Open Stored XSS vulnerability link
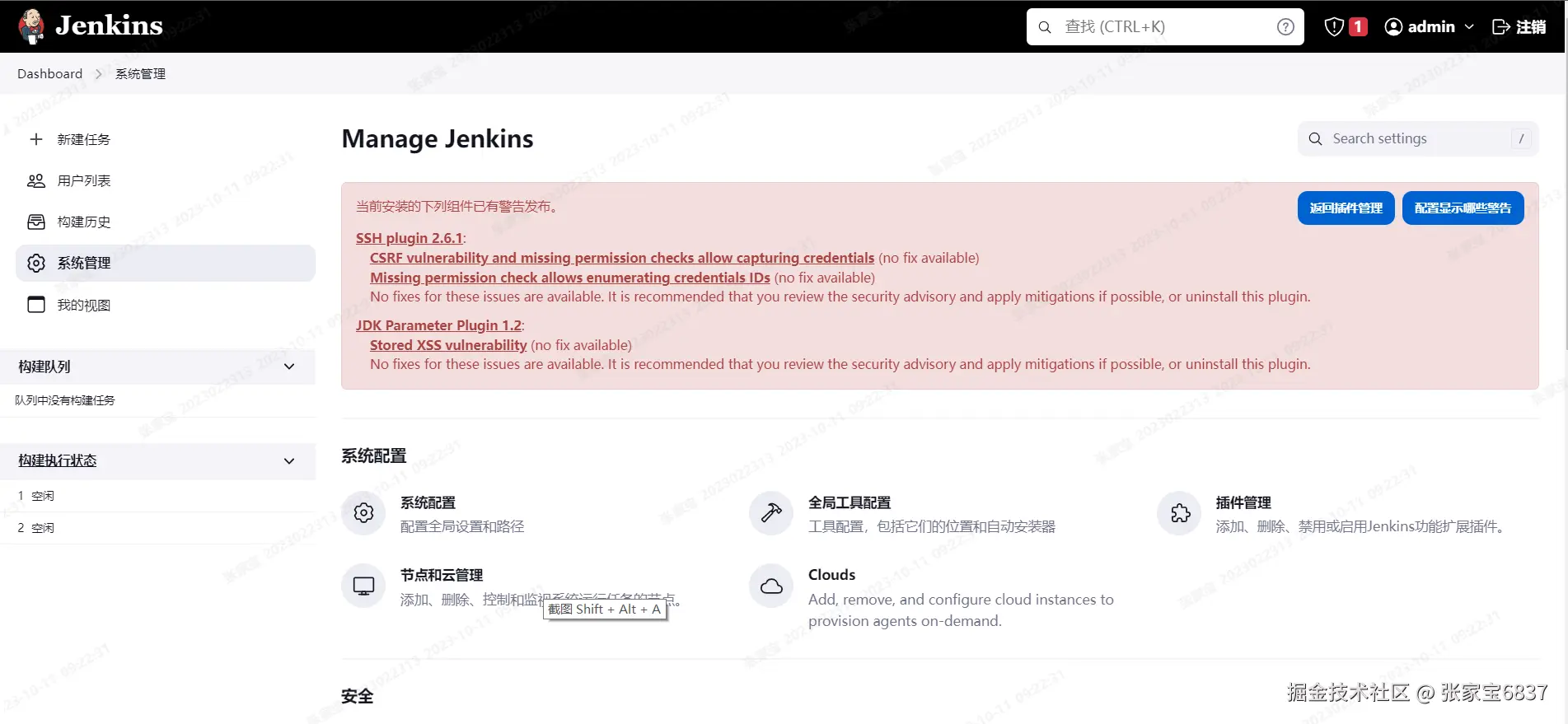The image size is (1568, 724). [448, 345]
